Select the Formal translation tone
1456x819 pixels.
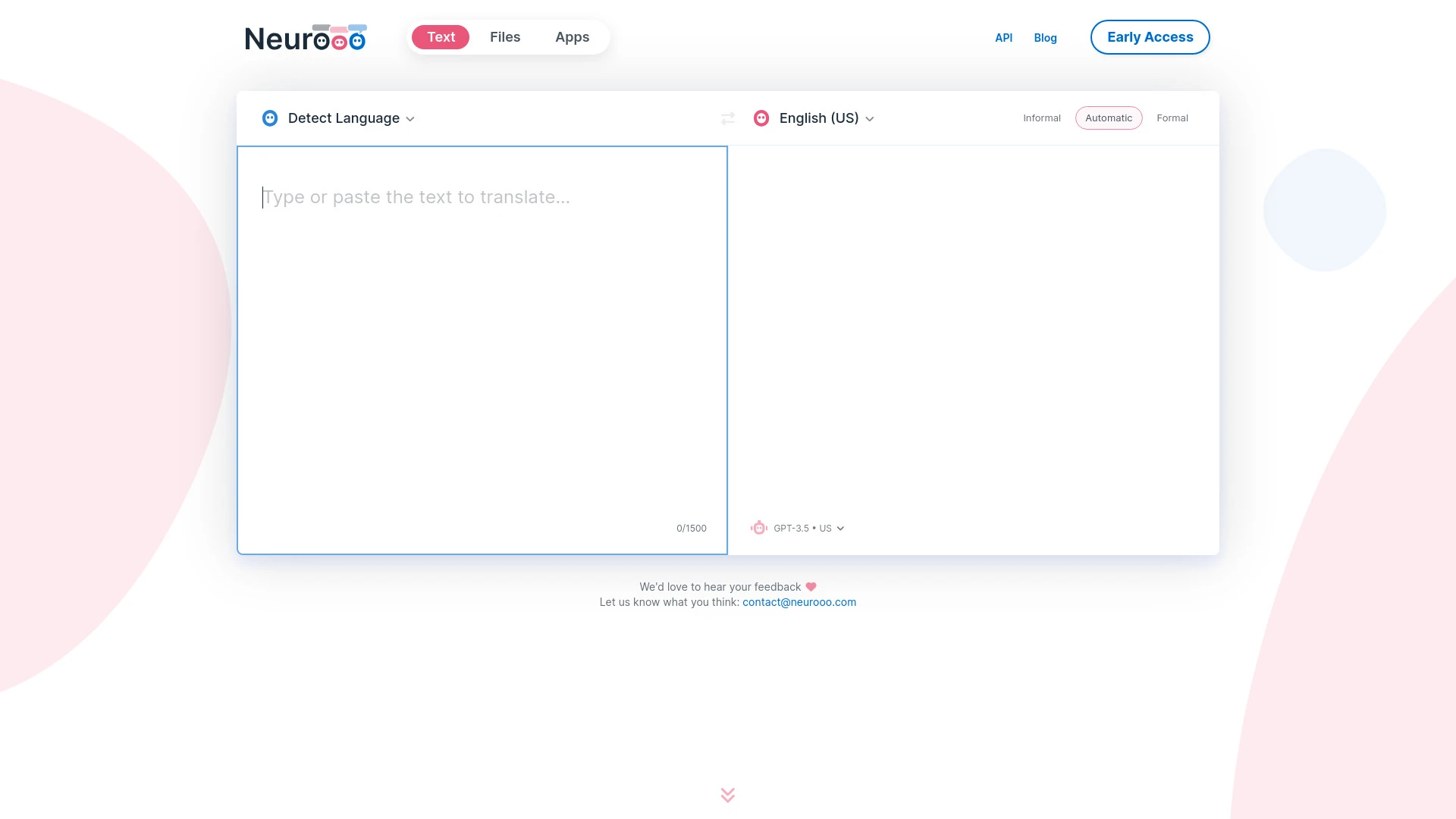pos(1172,118)
